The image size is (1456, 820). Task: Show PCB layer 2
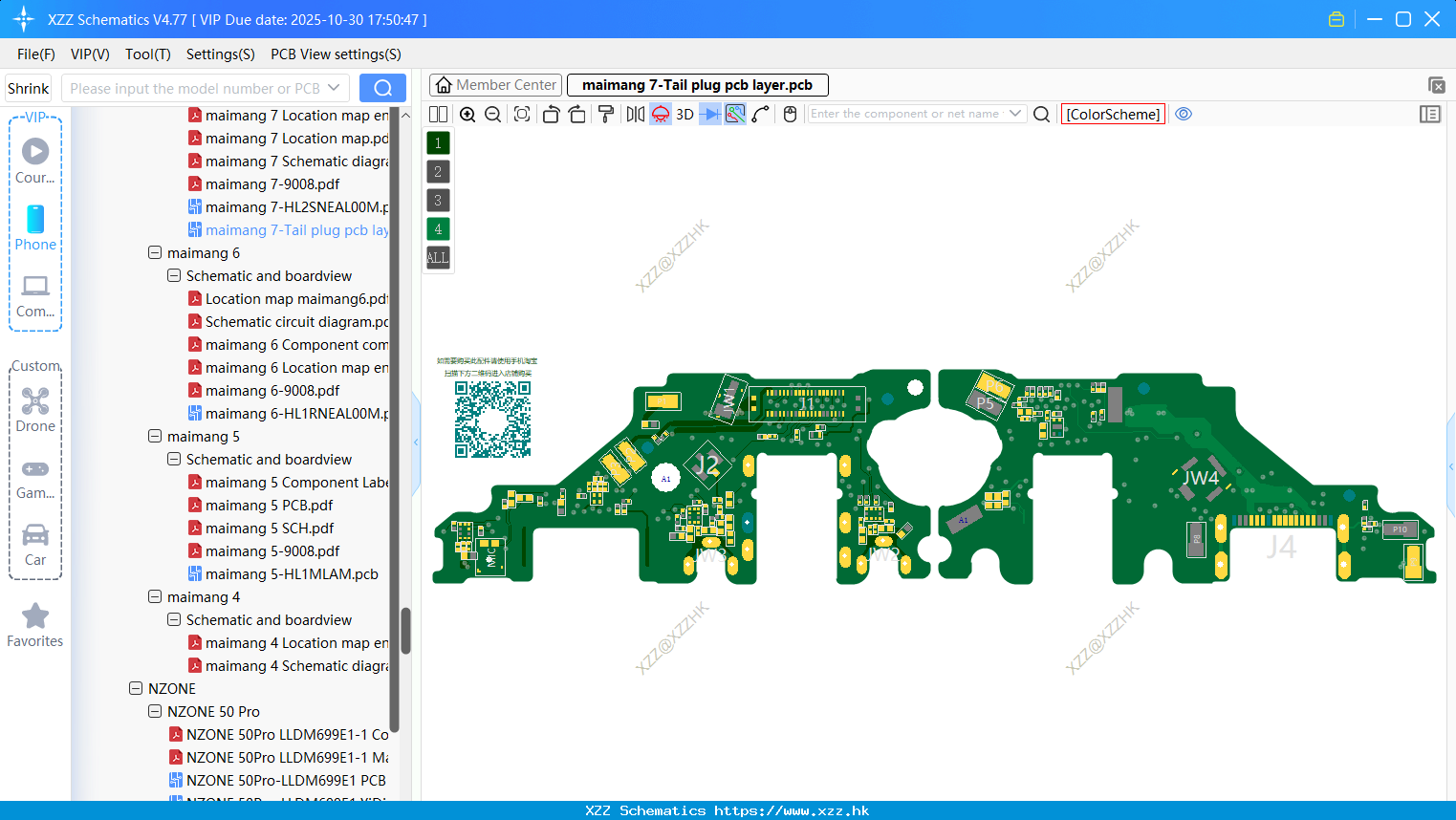pyautogui.click(x=438, y=172)
